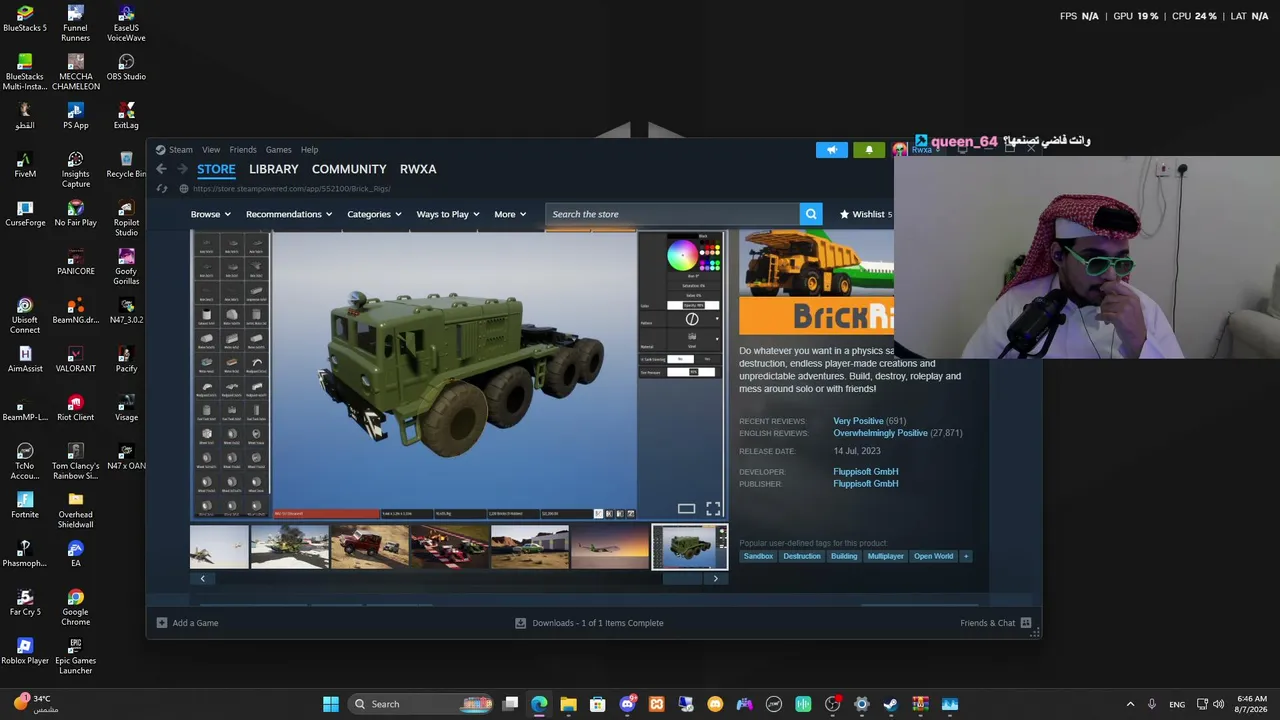Launch FiveM from the desktop
This screenshot has width=1280, height=720.
point(25,164)
